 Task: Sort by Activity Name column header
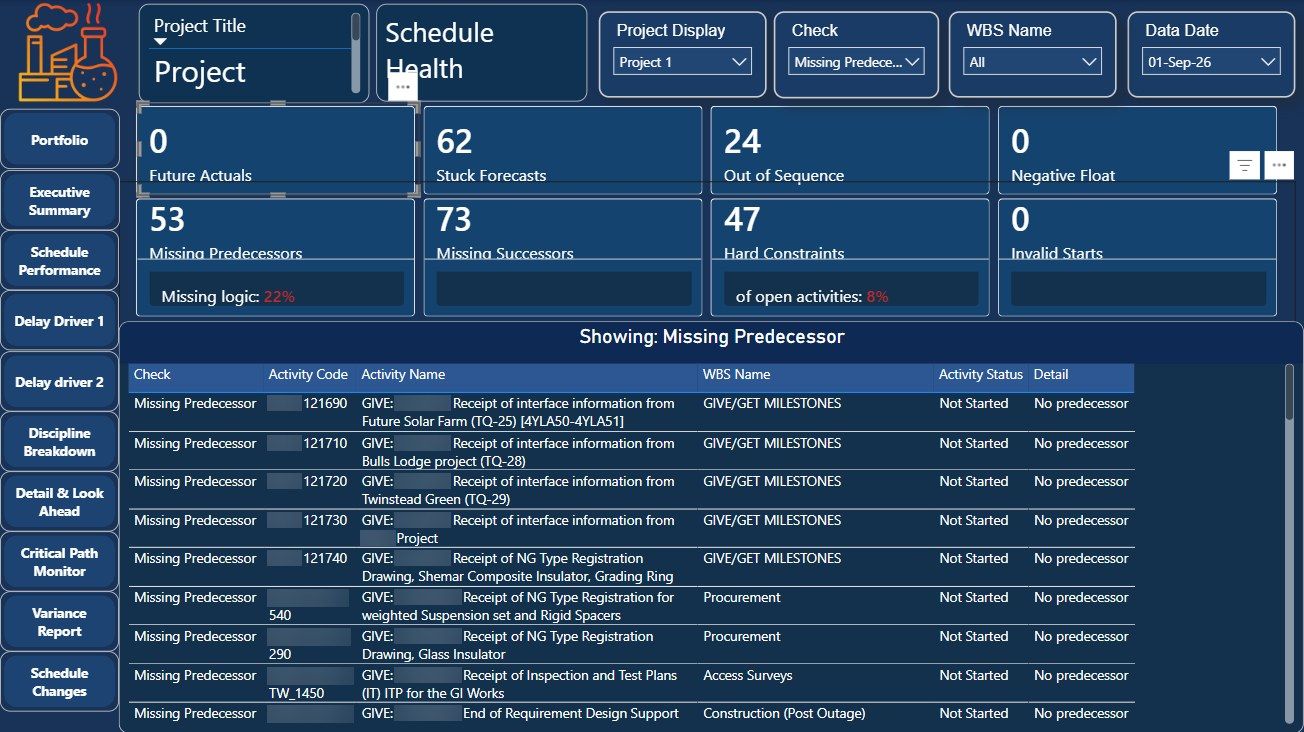[x=526, y=375]
